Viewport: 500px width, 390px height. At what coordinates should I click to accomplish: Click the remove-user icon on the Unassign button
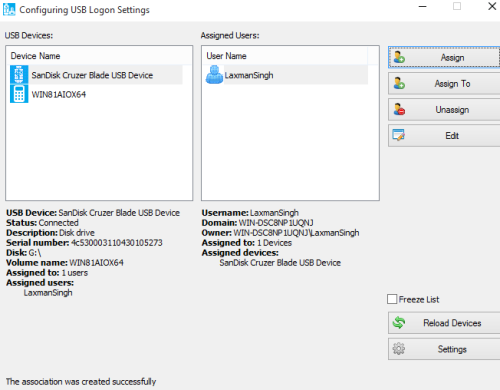pos(399,109)
